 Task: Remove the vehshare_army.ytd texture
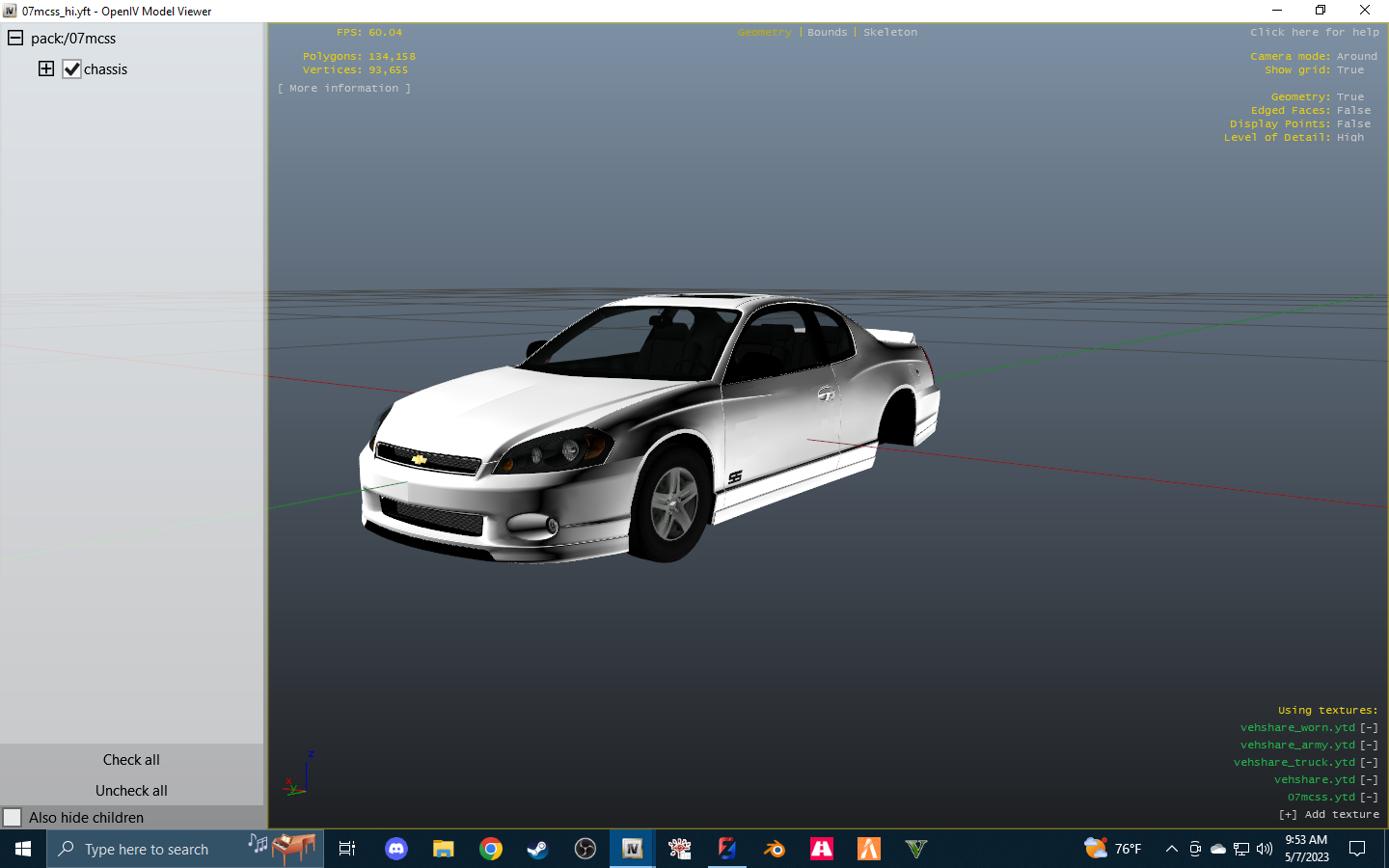(x=1368, y=745)
